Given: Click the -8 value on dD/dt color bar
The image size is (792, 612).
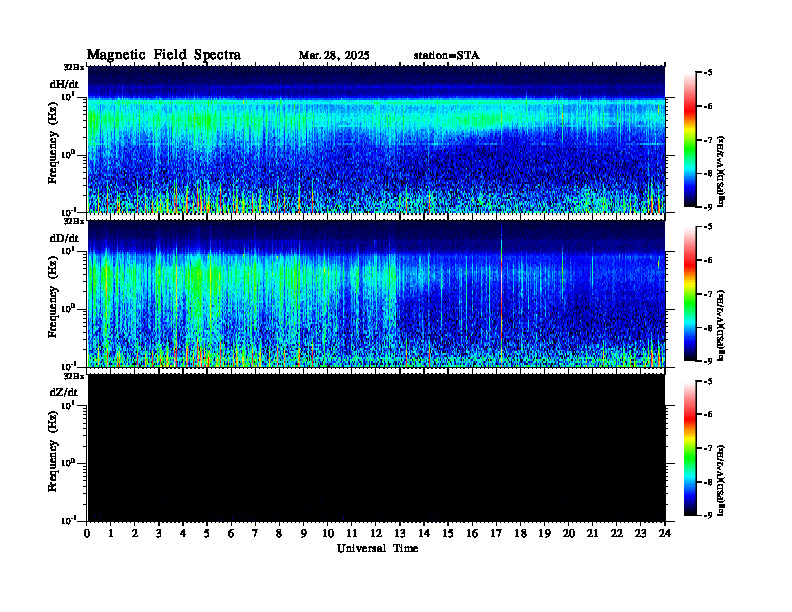Looking at the screenshot, I should (x=708, y=328).
